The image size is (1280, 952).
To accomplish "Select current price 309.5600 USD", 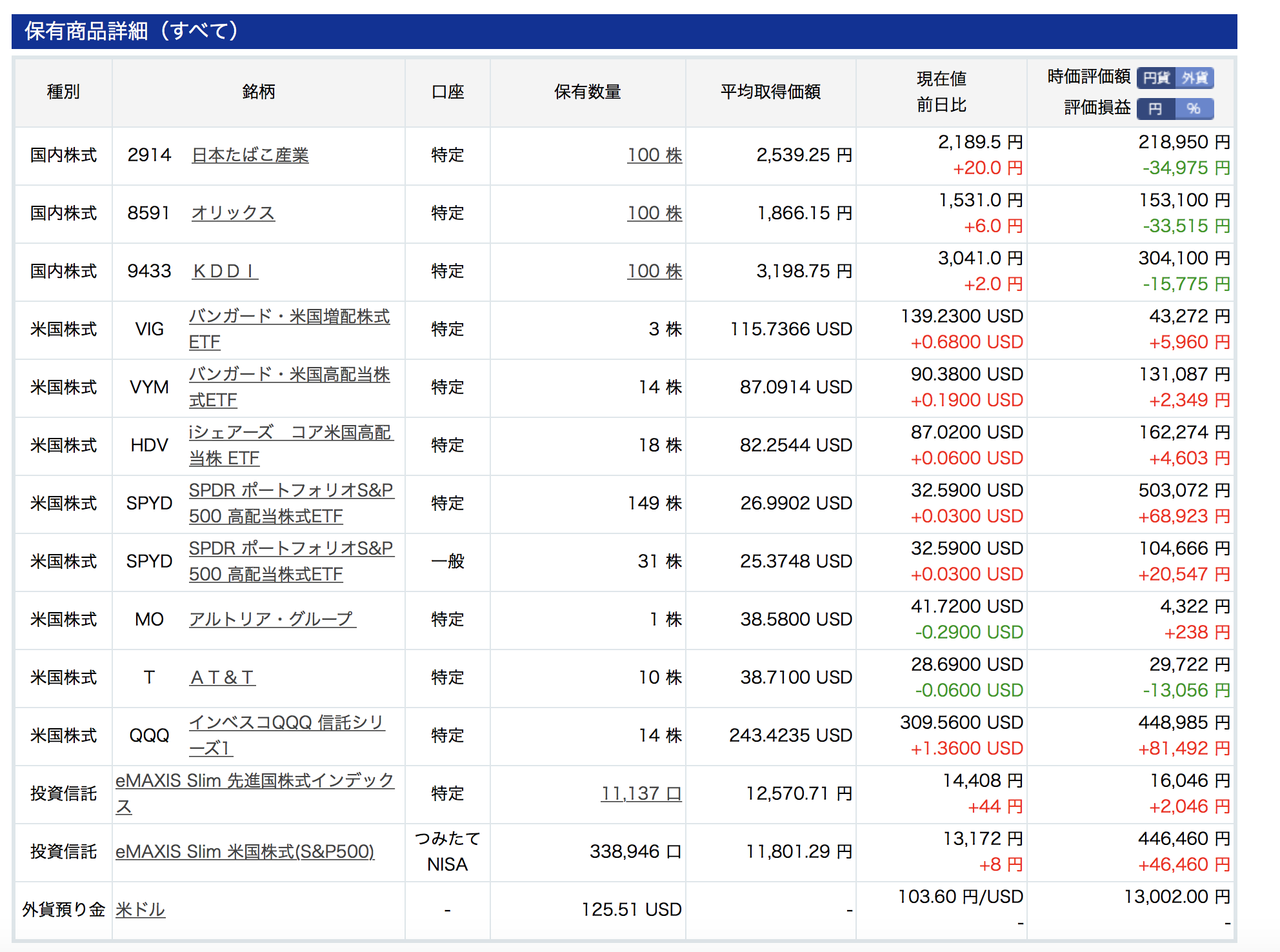I will [962, 723].
